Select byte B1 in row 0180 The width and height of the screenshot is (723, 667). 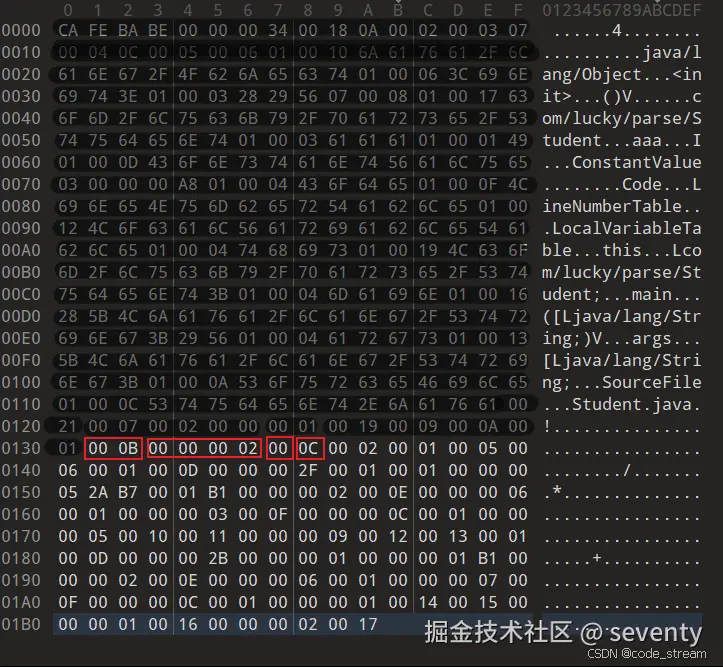(488, 558)
